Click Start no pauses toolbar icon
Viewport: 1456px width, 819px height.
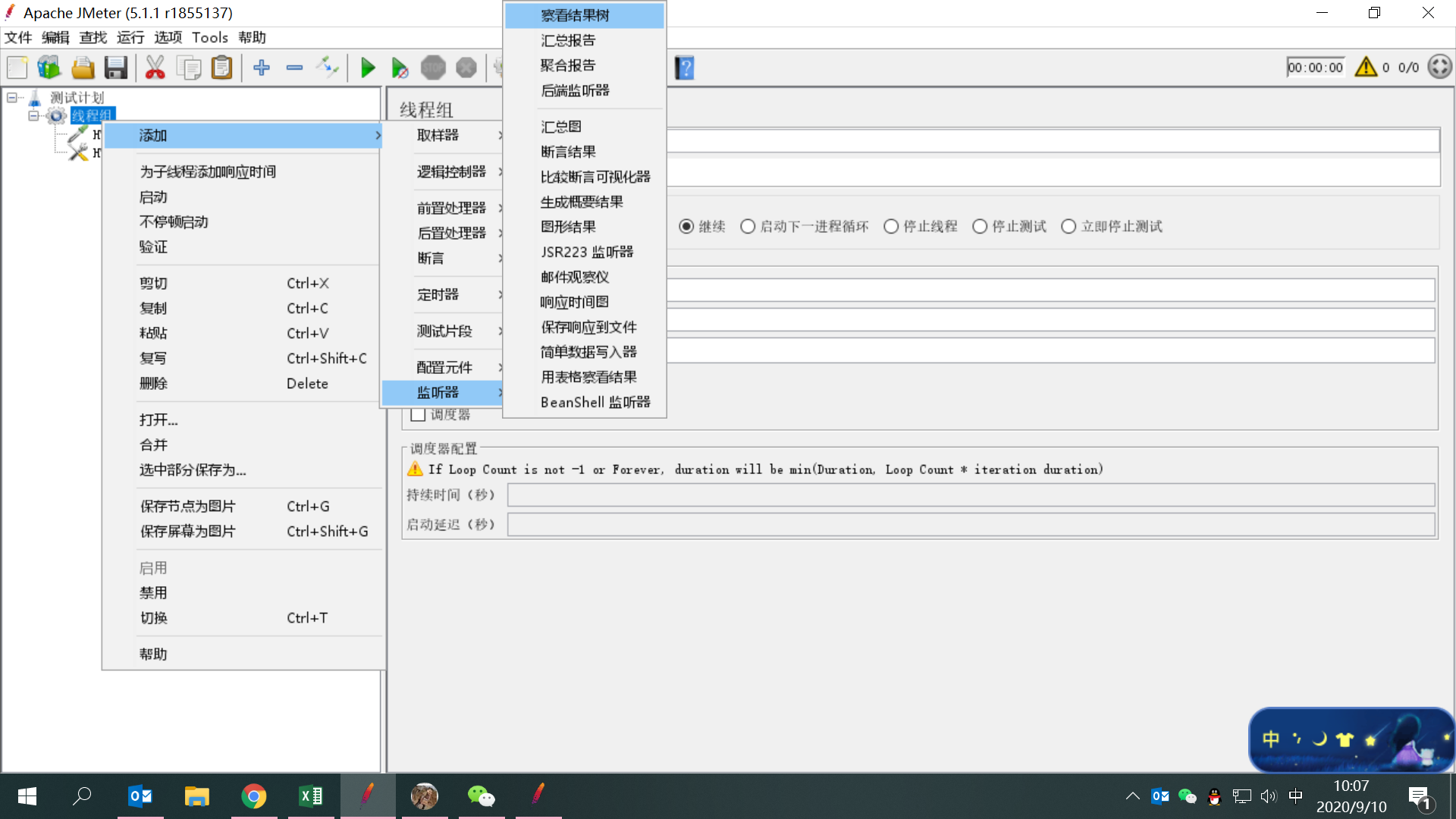[400, 68]
